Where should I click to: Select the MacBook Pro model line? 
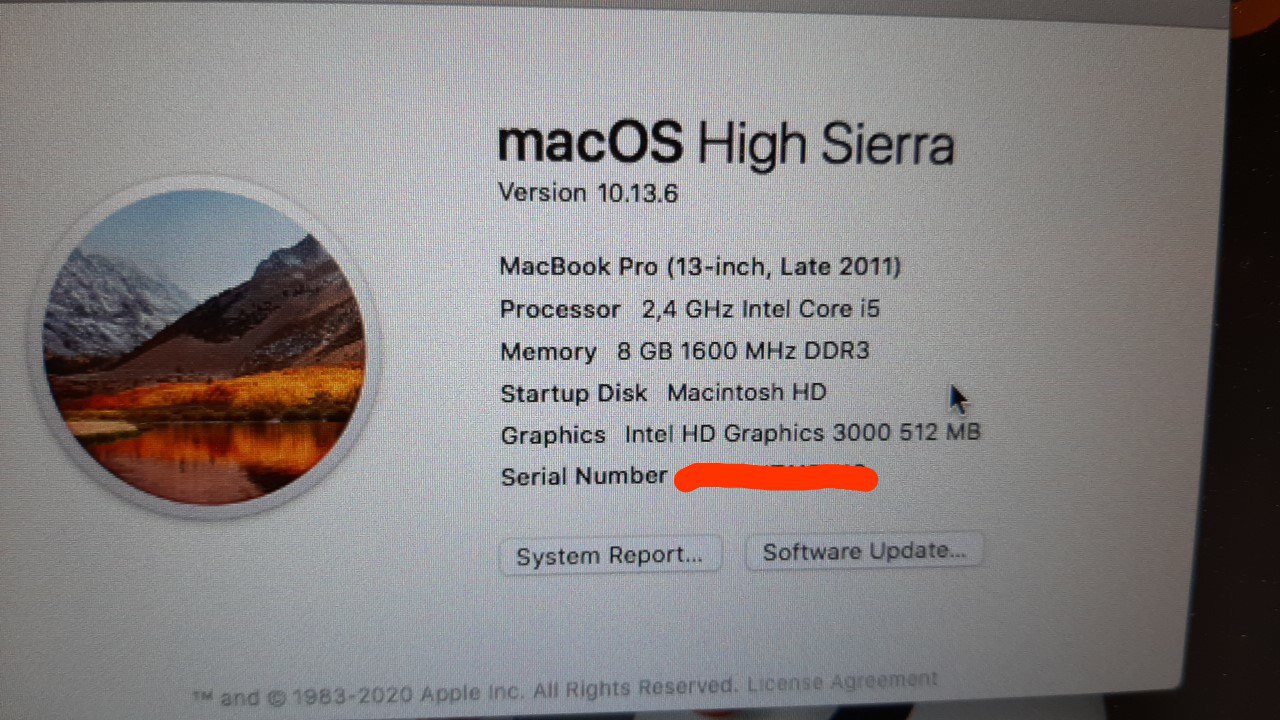700,267
